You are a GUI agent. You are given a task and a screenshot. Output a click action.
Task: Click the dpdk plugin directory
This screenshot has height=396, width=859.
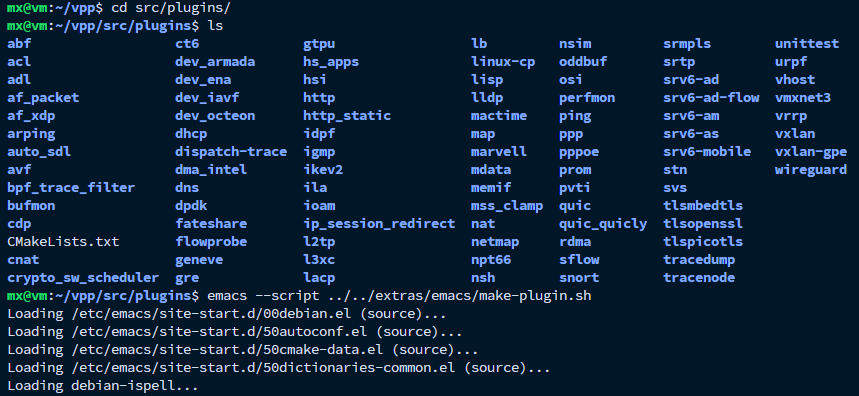pyautogui.click(x=191, y=206)
